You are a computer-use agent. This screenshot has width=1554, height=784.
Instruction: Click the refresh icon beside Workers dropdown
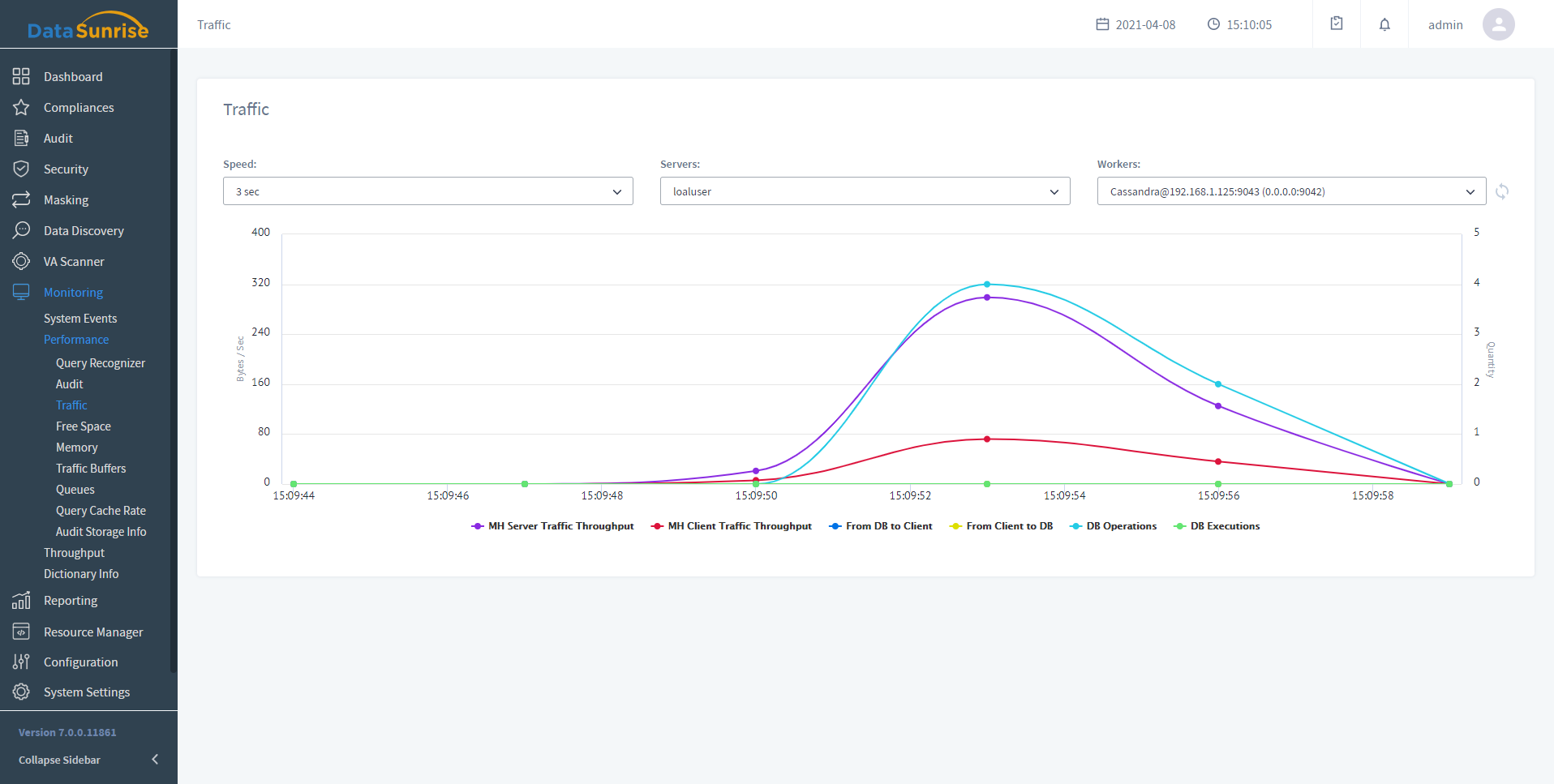(1502, 192)
